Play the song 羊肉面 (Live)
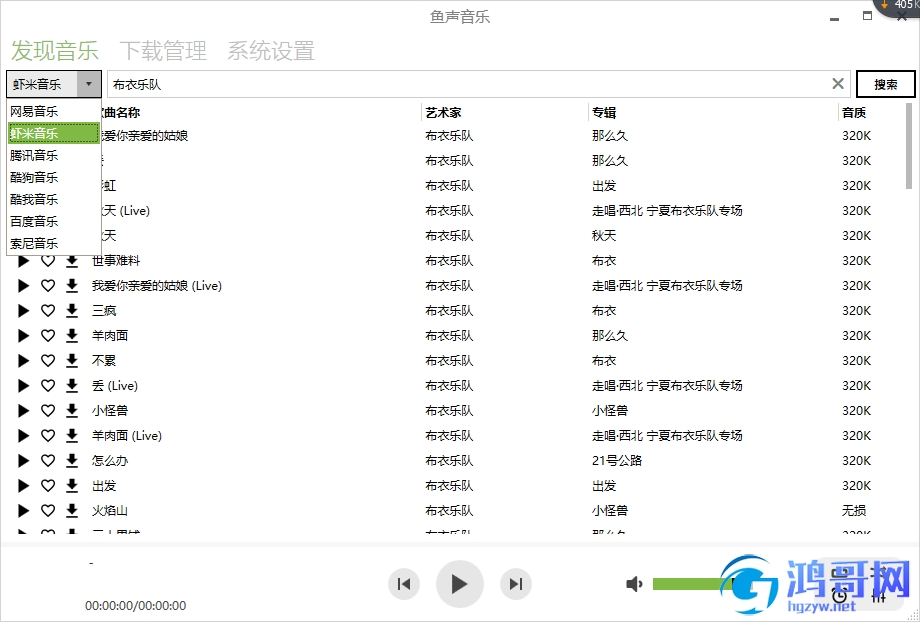920x622 pixels. click(x=23, y=436)
